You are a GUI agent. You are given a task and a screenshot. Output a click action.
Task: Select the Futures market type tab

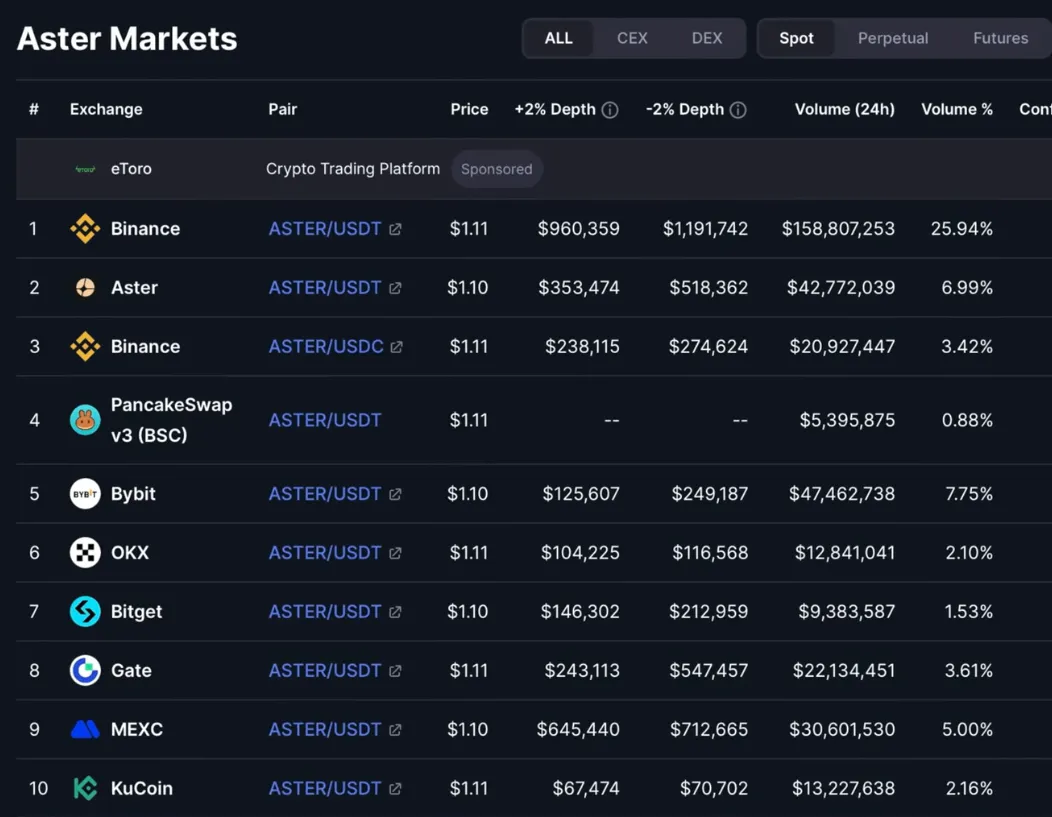pyautogui.click(x=1000, y=38)
